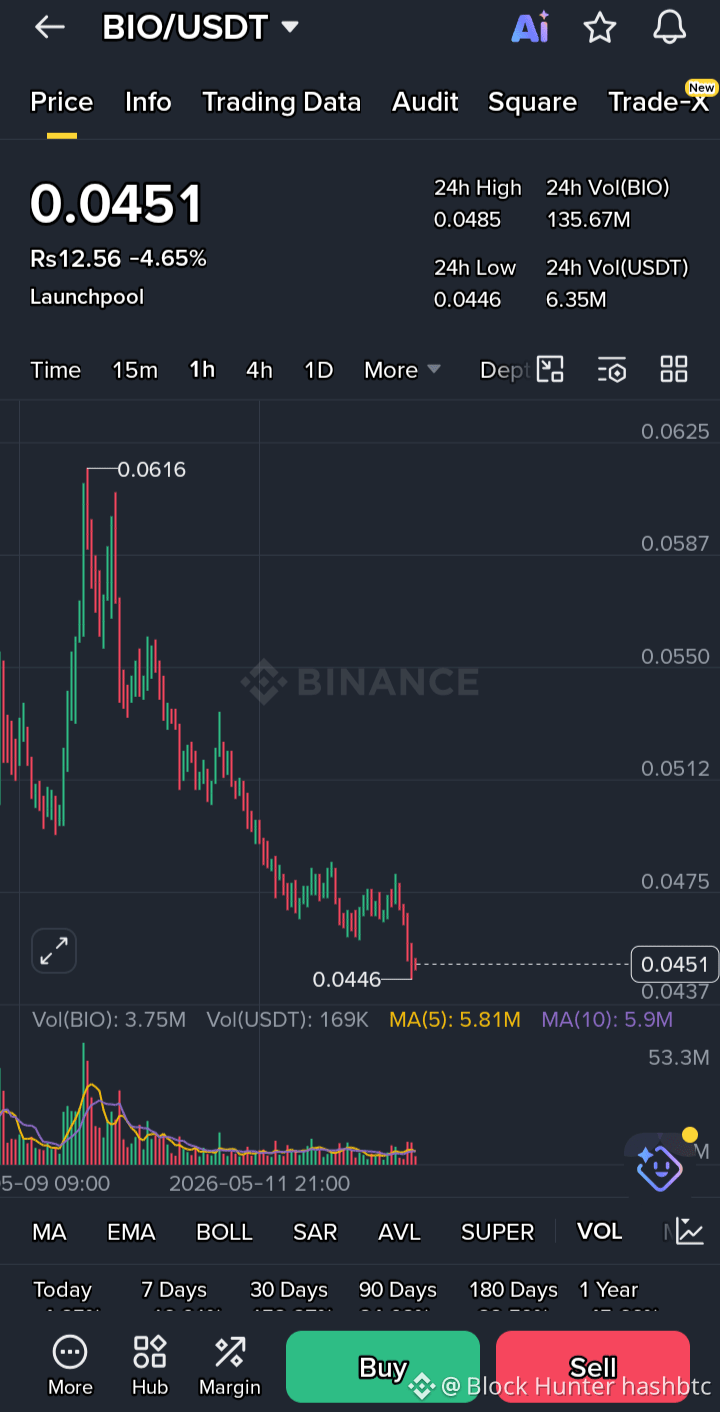
Task: Tap the 0.0616 high marker on chart
Action: coord(152,469)
